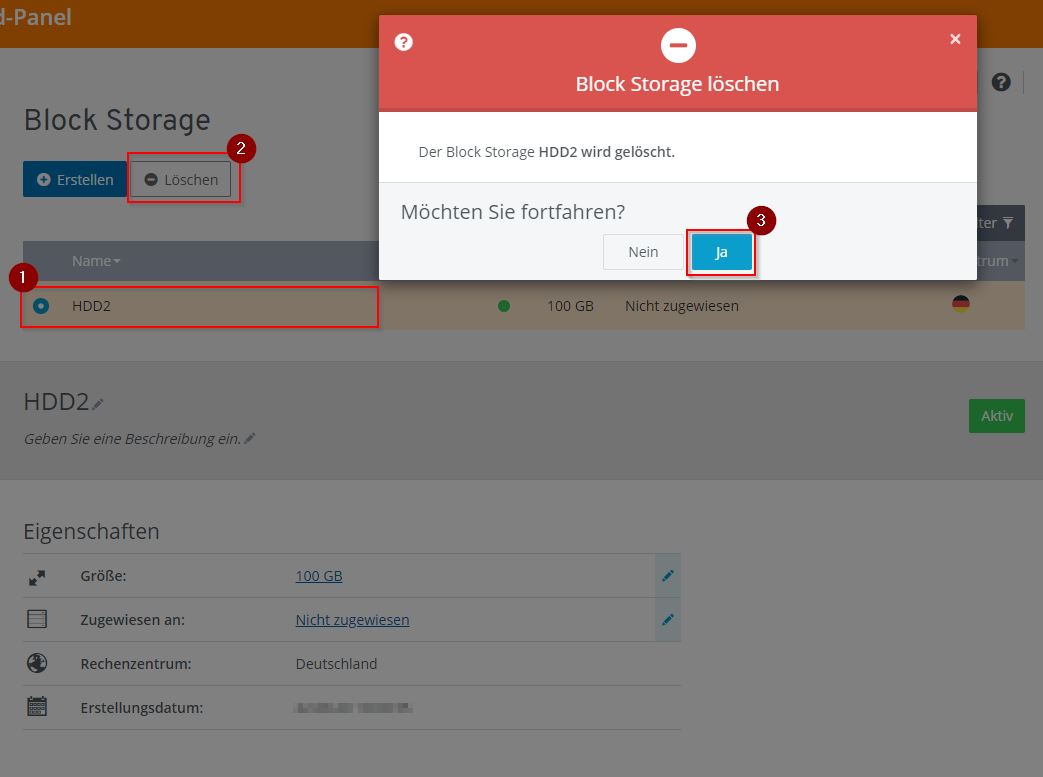The image size is (1043, 777).
Task: Click the Größe resize arrows icon
Action: (x=37, y=577)
